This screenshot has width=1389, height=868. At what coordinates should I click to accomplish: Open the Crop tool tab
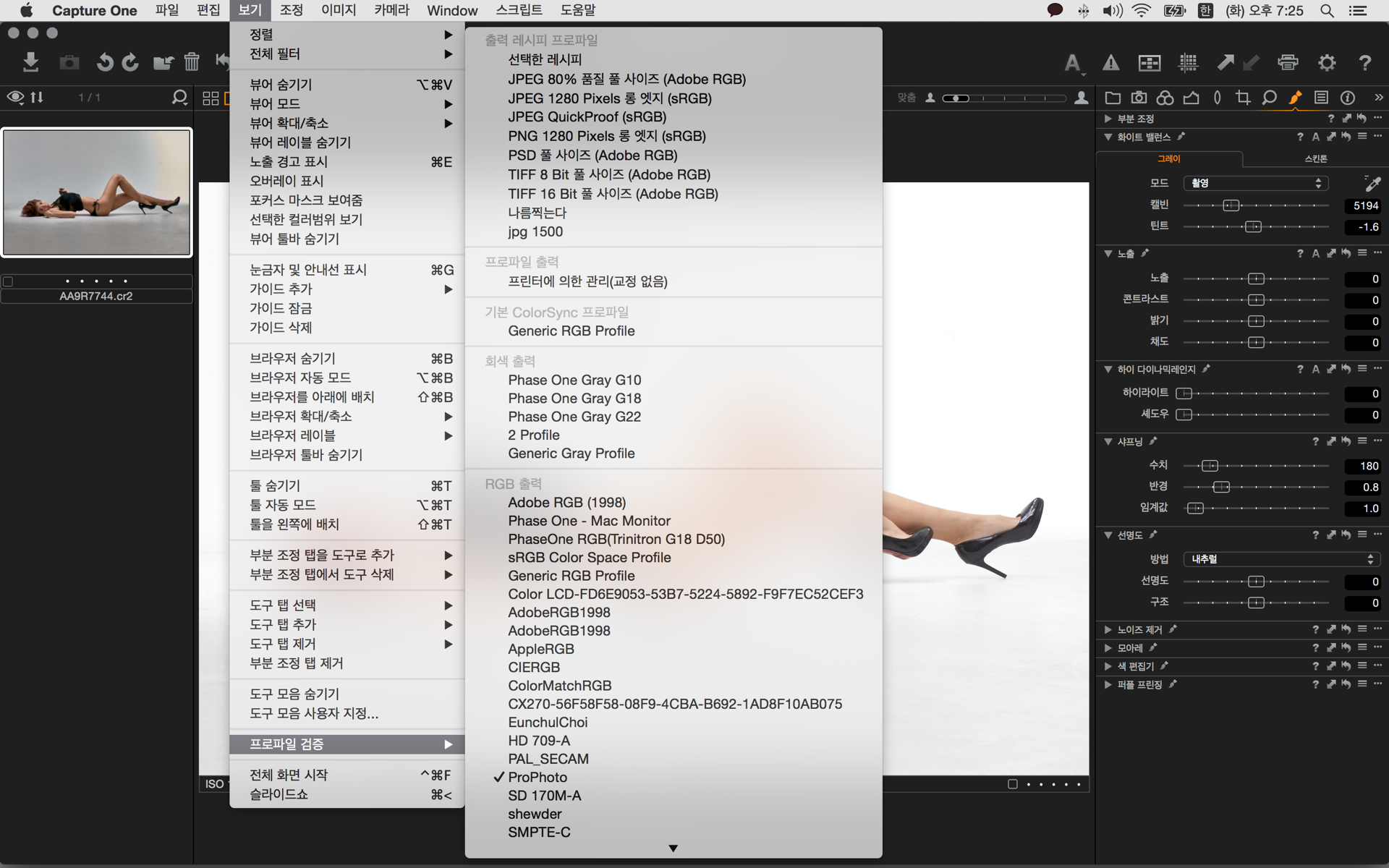[1243, 98]
